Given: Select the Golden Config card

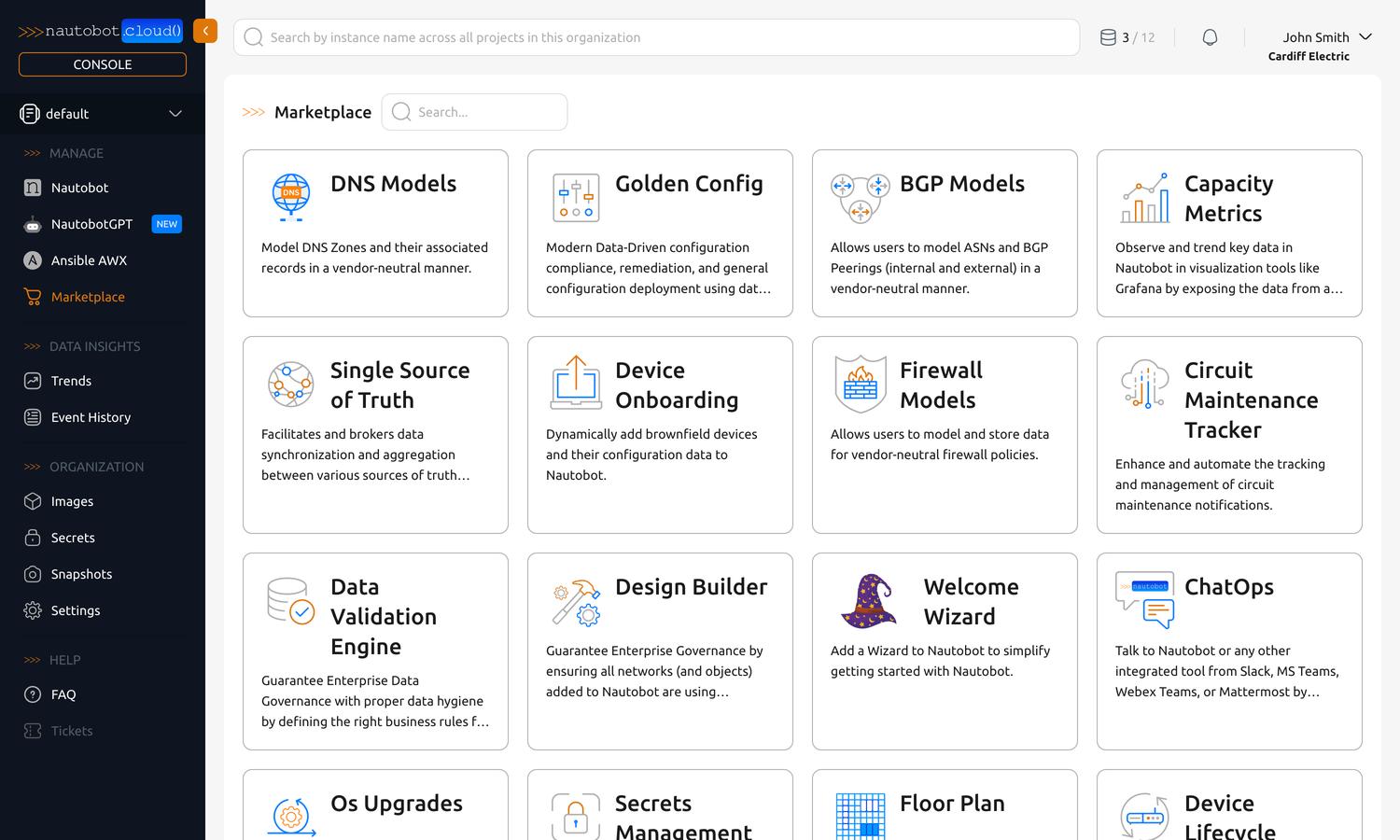Looking at the screenshot, I should tap(660, 232).
